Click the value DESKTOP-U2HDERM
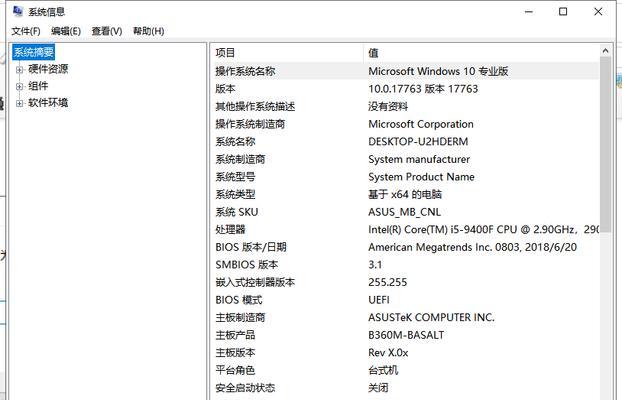The height and width of the screenshot is (400, 622). coord(418,142)
